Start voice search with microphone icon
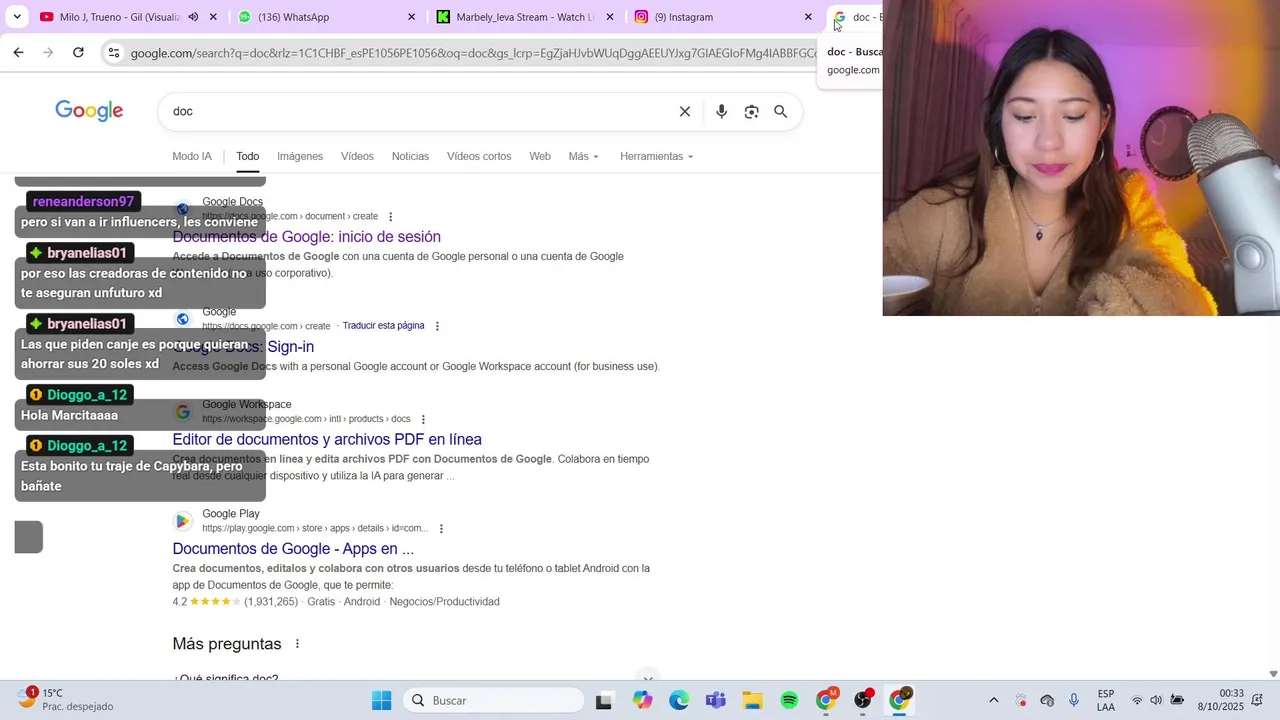The image size is (1280, 720). (x=722, y=112)
